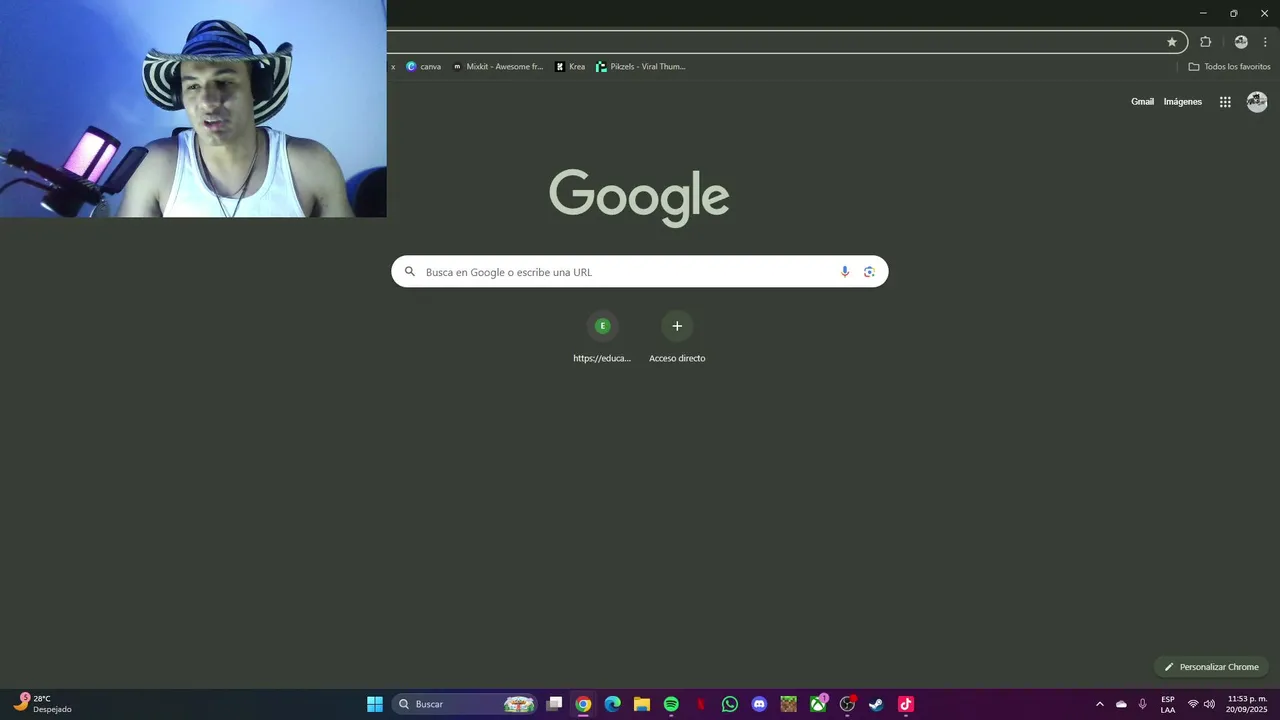Open the Mixkit bookmark
1280x720 pixels.
pos(497,67)
